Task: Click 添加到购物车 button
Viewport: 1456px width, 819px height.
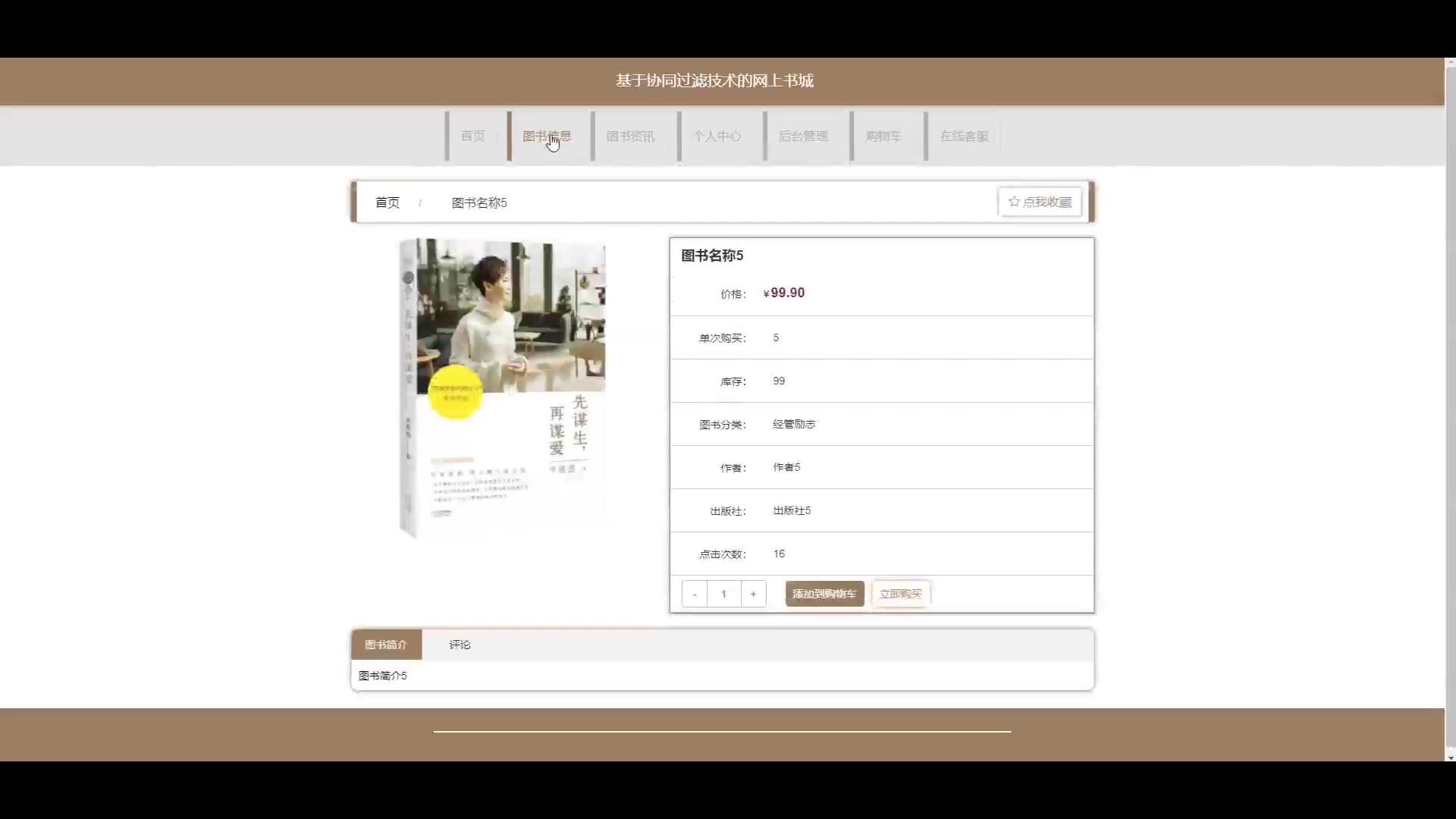Action: (824, 594)
